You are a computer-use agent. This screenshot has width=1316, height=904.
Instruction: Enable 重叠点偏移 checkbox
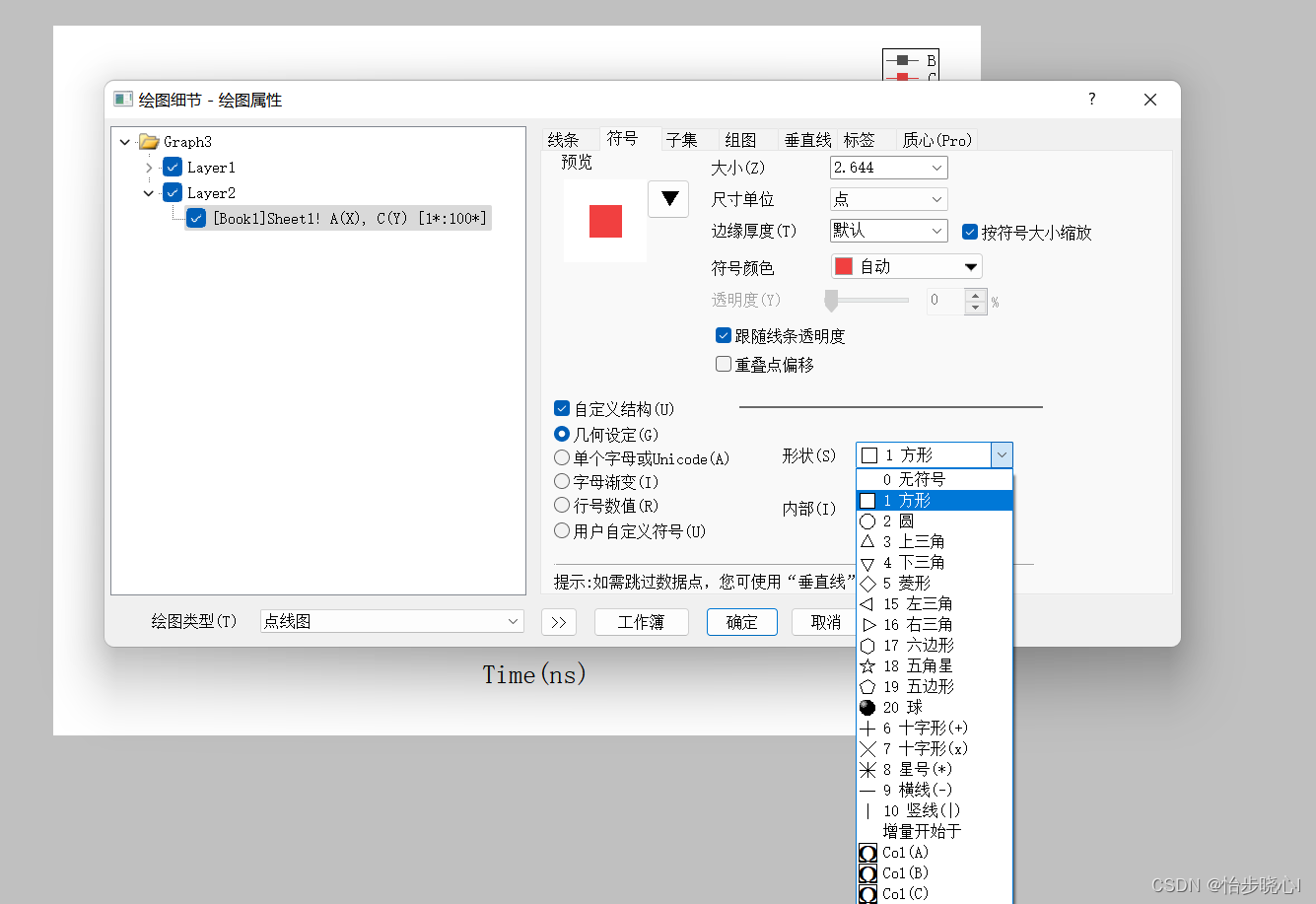pyautogui.click(x=724, y=364)
